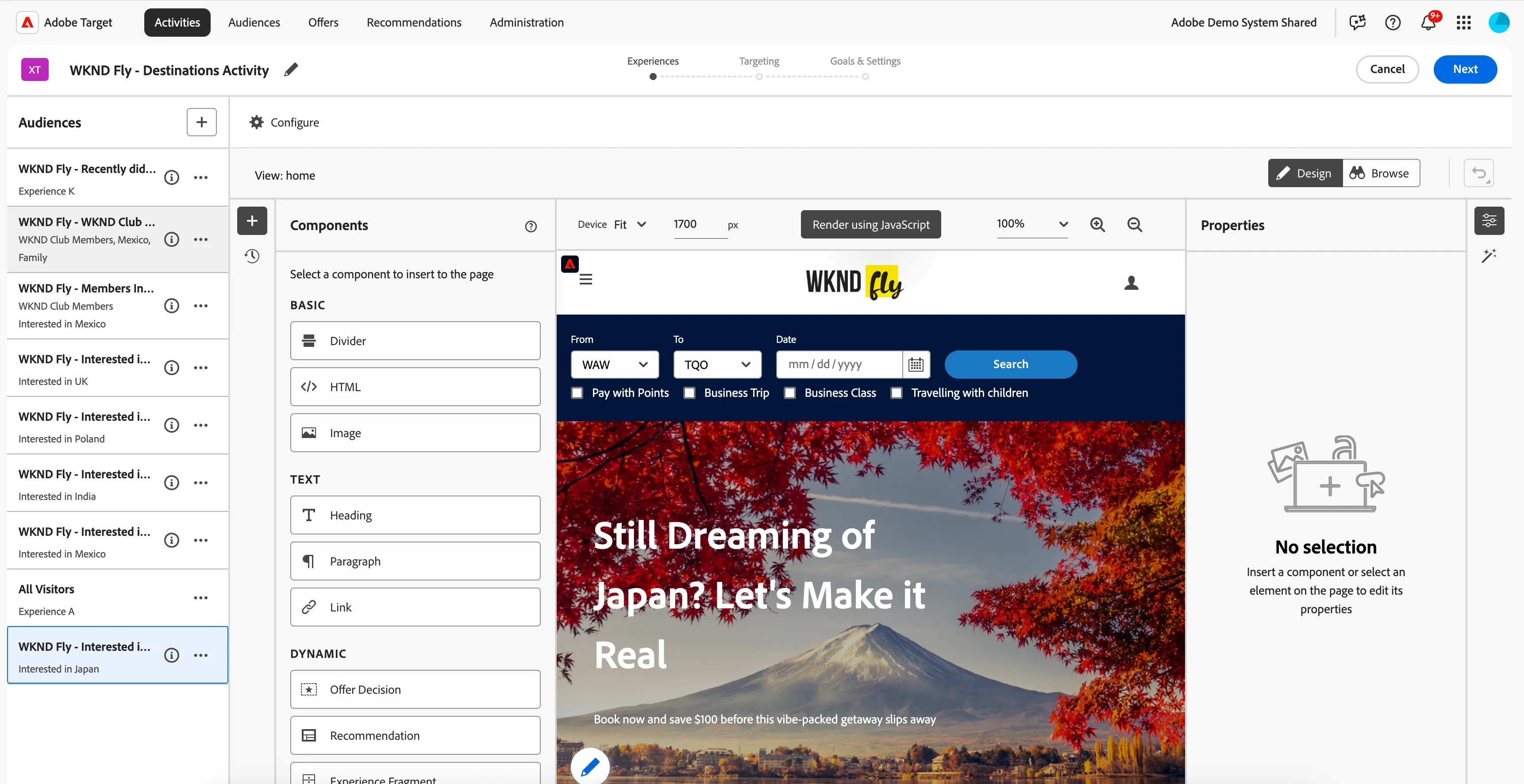Click the user profile icon on page
This screenshot has width=1524, height=784.
(x=1131, y=283)
